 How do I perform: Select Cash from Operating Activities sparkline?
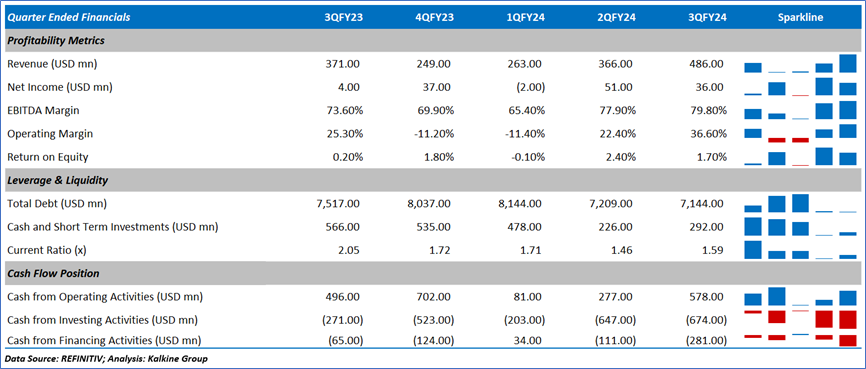pyautogui.click(x=800, y=297)
